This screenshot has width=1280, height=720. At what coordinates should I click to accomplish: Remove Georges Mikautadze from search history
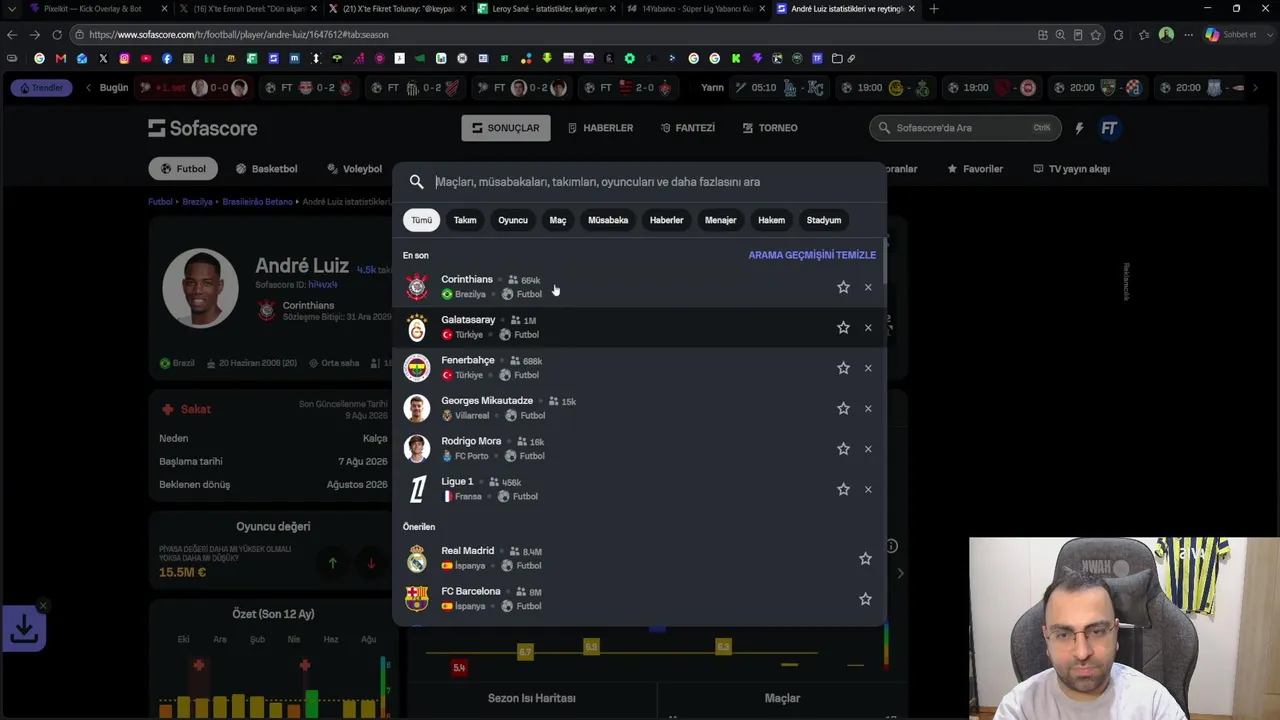coord(868,408)
